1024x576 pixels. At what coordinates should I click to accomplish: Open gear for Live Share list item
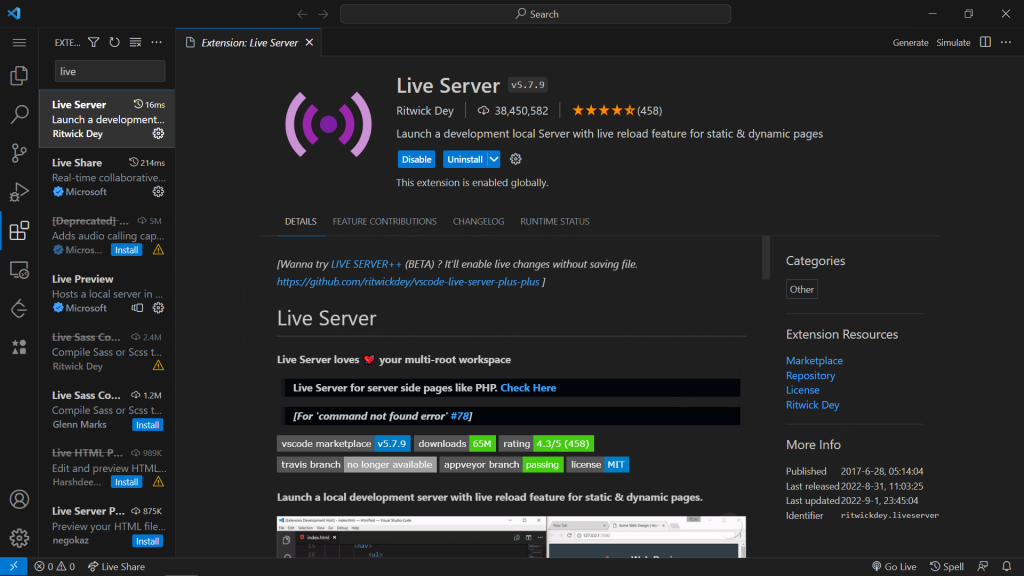click(158, 191)
